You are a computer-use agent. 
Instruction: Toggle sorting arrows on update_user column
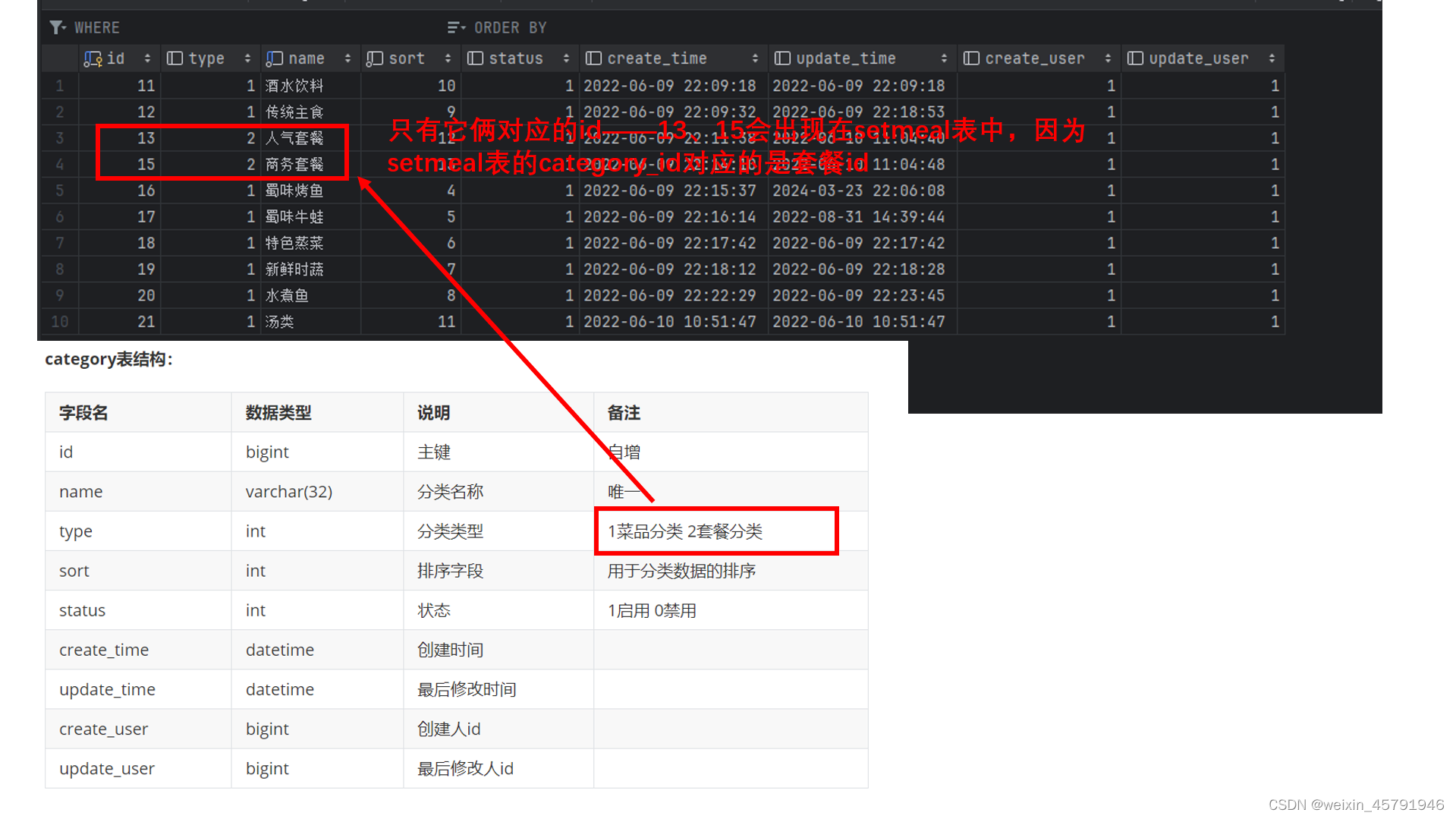click(1272, 58)
